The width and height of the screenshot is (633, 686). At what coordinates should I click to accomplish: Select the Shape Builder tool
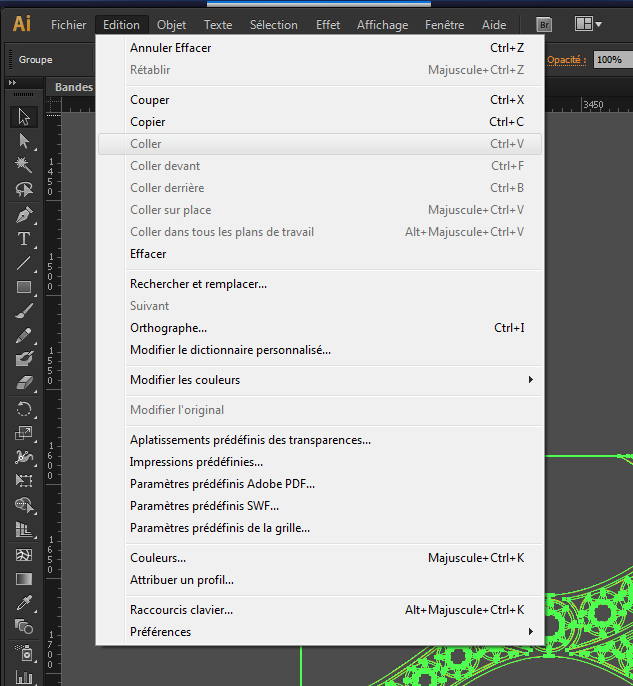[24, 505]
